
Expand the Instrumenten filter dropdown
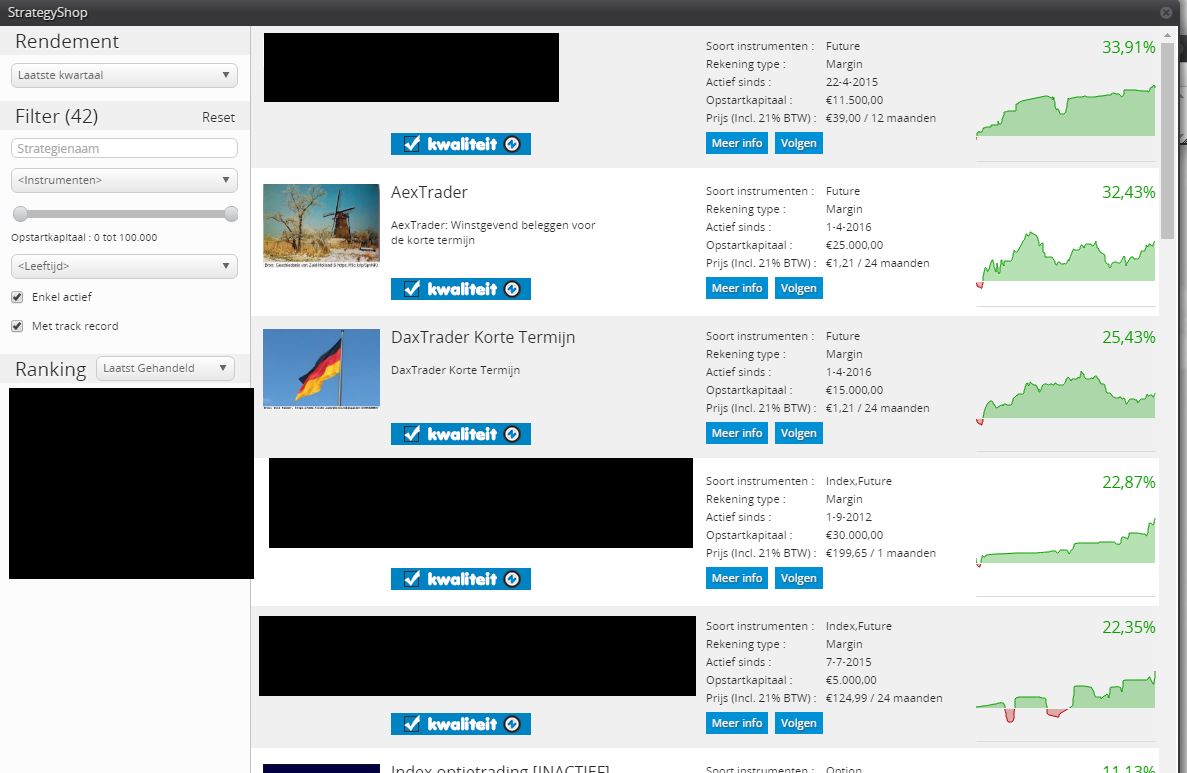(x=124, y=181)
